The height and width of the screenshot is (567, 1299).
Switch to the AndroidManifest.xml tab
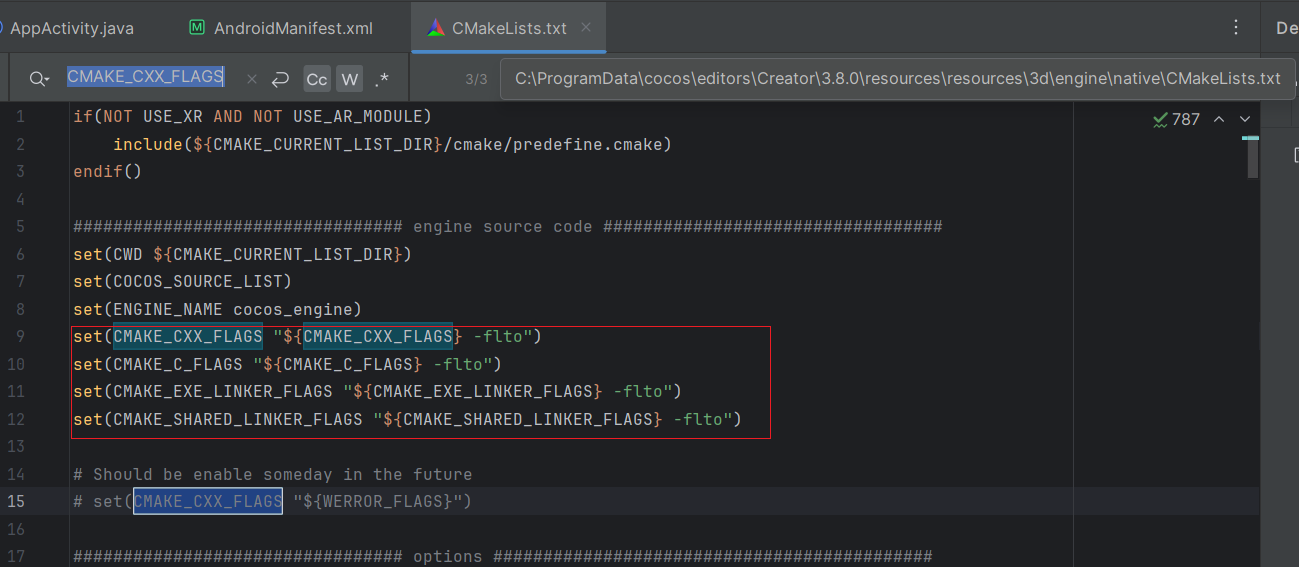pyautogui.click(x=292, y=28)
